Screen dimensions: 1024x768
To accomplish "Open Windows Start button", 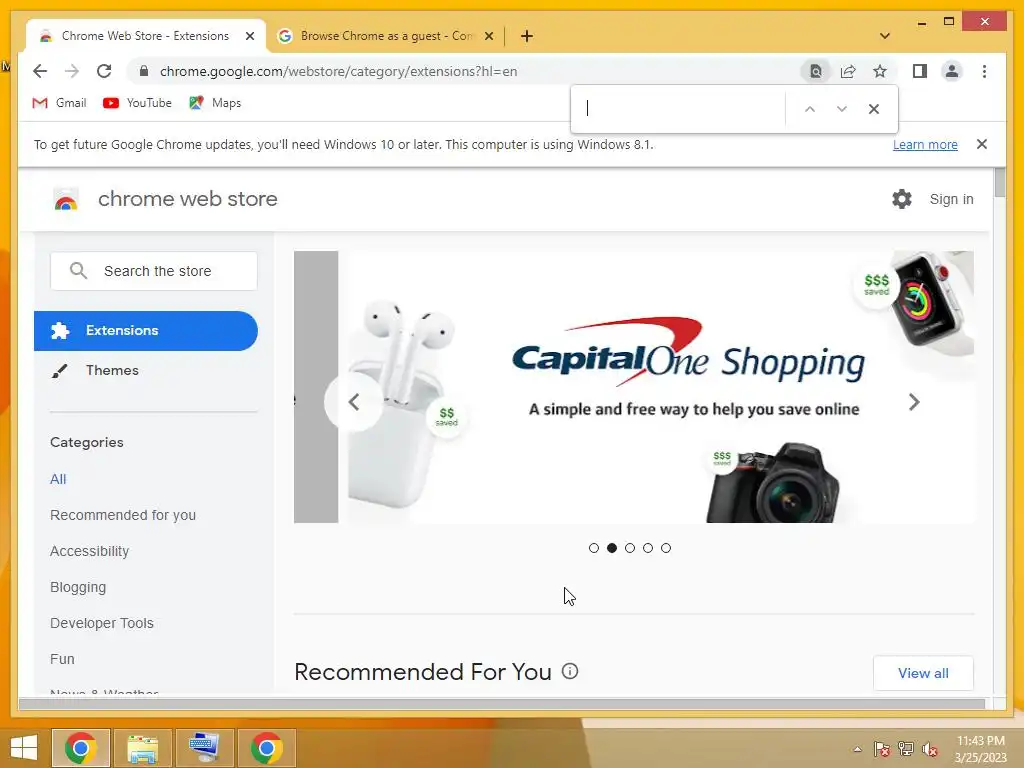I will pos(24,748).
